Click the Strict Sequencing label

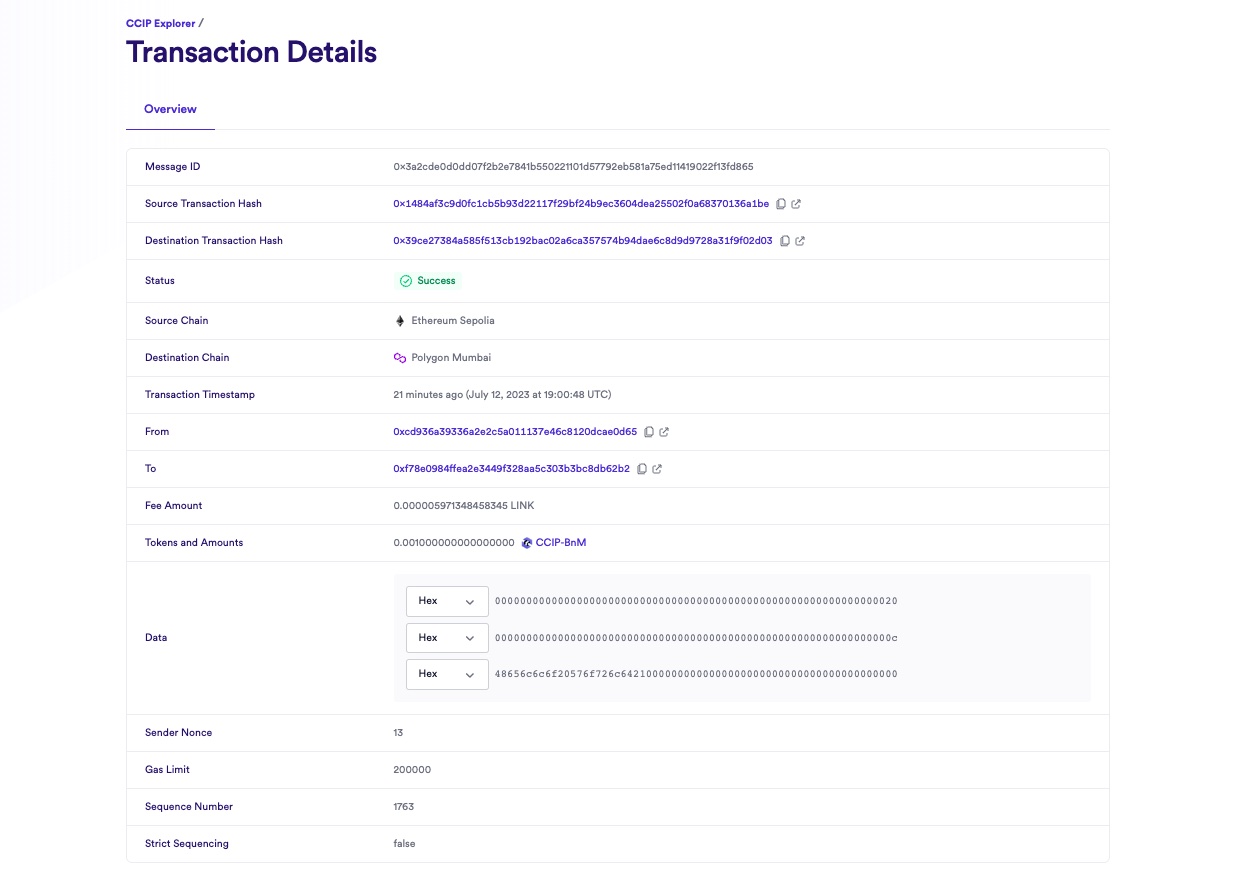(x=187, y=844)
